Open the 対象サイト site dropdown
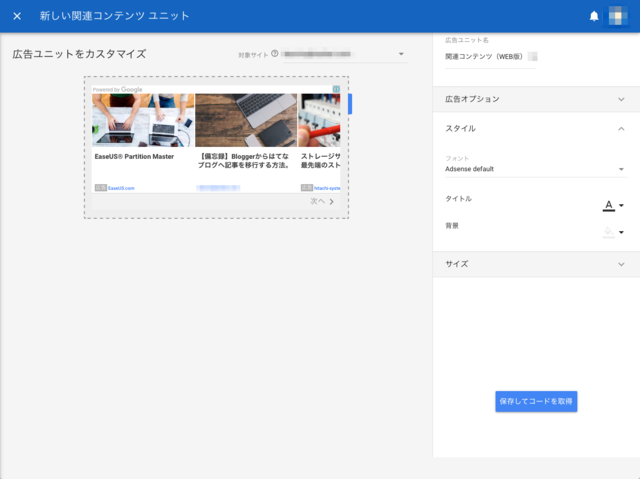Screen dimensions: 640x479 tap(344, 54)
